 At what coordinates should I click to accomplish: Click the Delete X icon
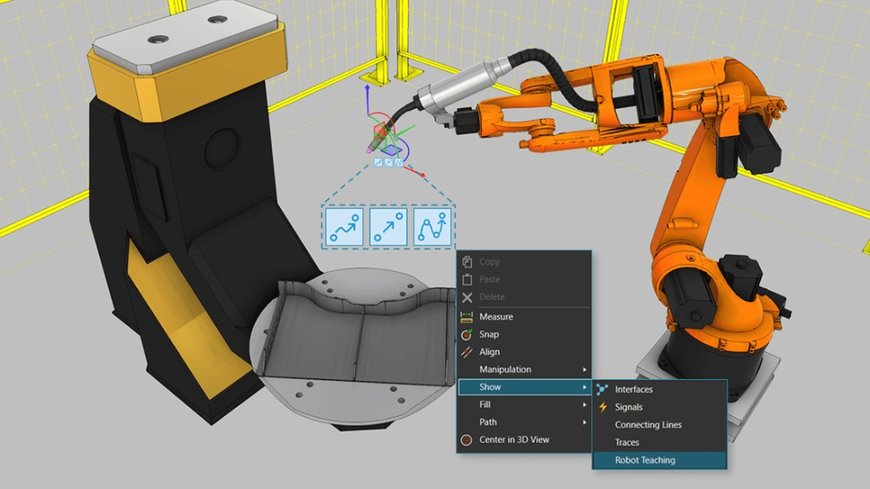coord(467,298)
